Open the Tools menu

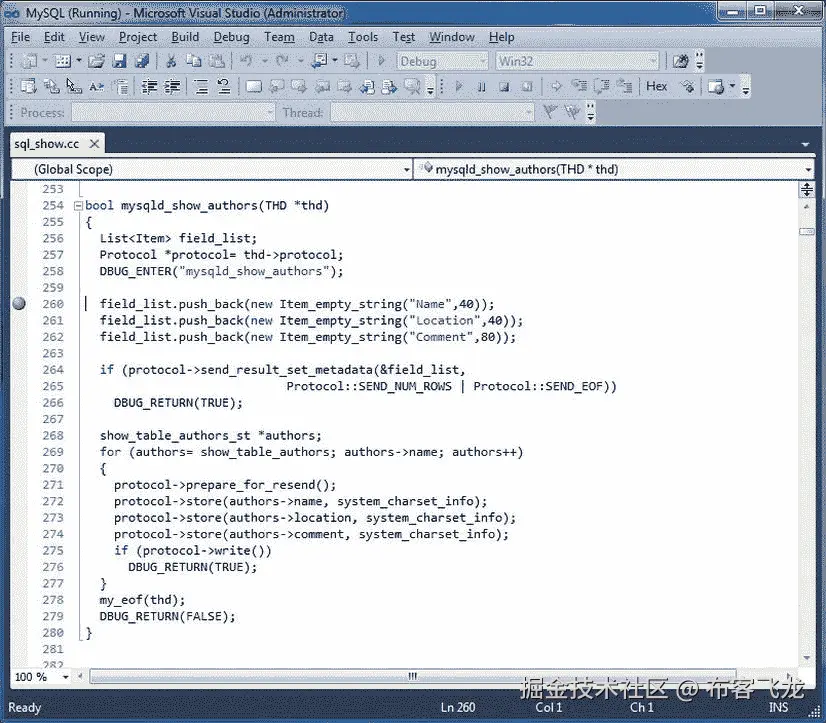pyautogui.click(x=363, y=37)
